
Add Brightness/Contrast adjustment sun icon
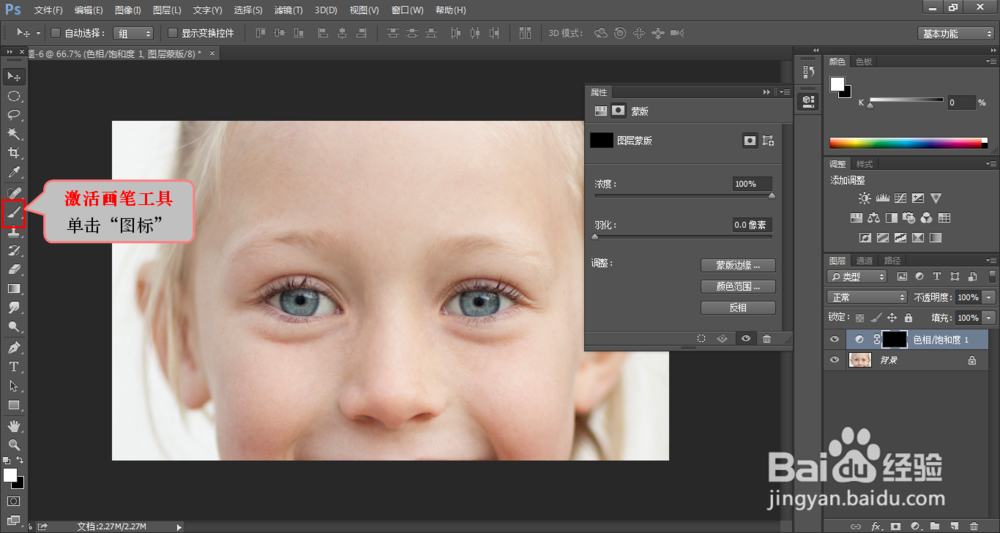click(x=864, y=198)
